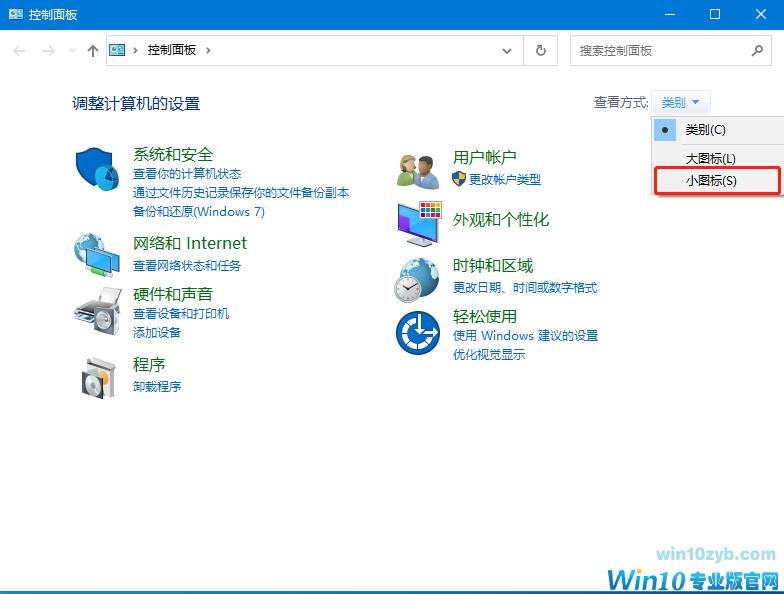Open 备份和还原(Windows 7) link
The image size is (784, 594).
tap(198, 212)
